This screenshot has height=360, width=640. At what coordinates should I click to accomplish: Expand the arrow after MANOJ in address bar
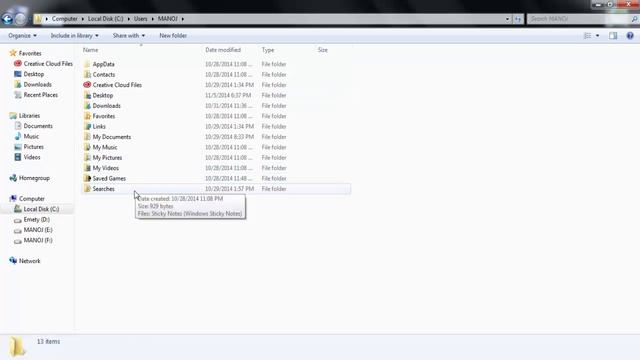[182, 19]
